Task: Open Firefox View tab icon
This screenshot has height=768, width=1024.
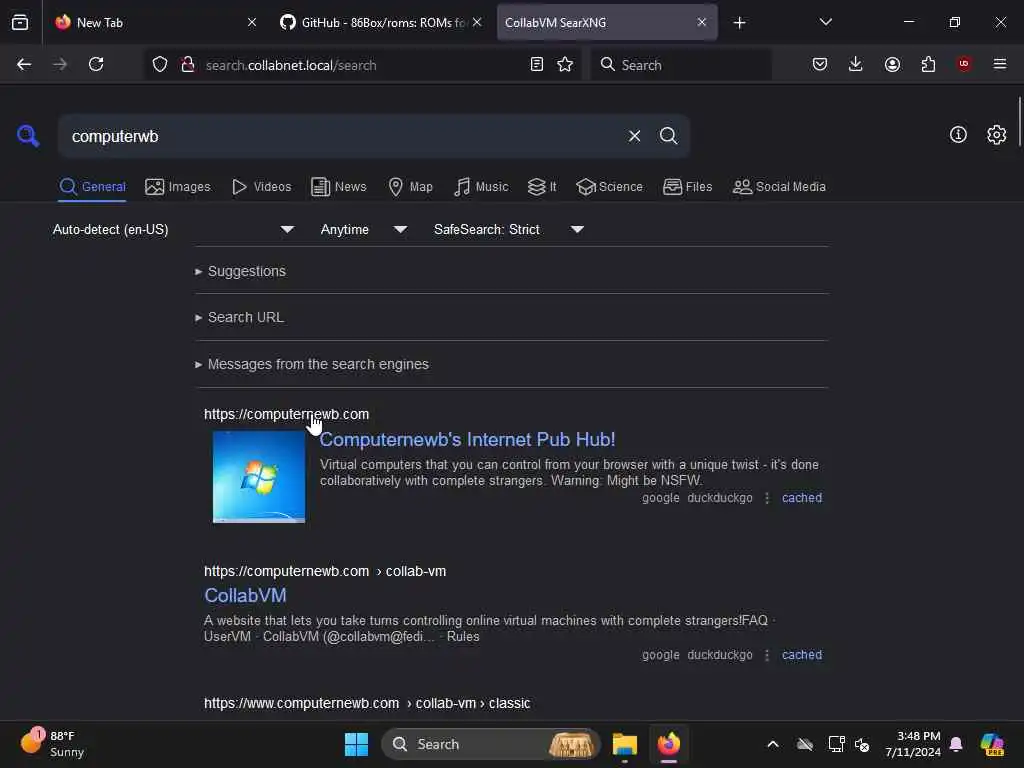Action: 20,22
